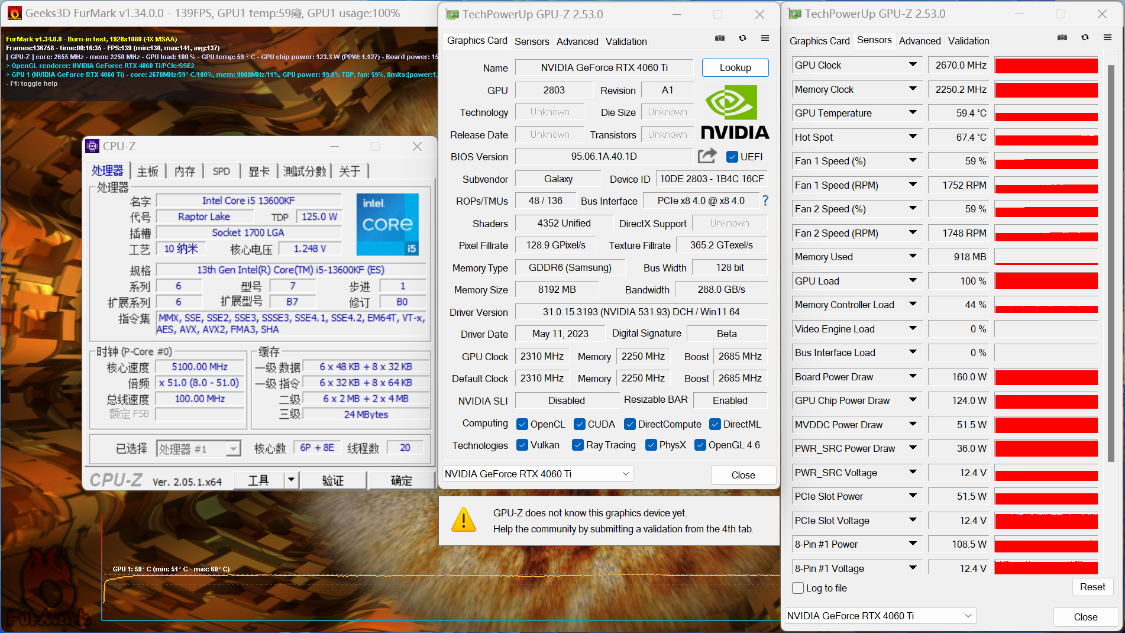Switch to Sensors tab in left GPU-Z window
1125x633 pixels.
coord(532,42)
